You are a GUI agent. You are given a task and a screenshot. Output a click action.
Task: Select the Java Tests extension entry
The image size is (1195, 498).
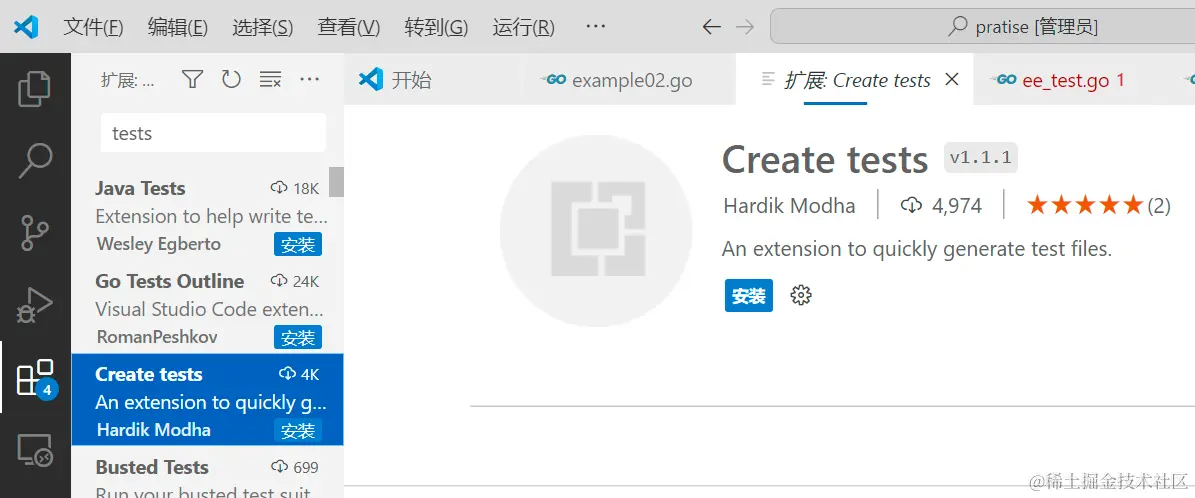(x=207, y=216)
